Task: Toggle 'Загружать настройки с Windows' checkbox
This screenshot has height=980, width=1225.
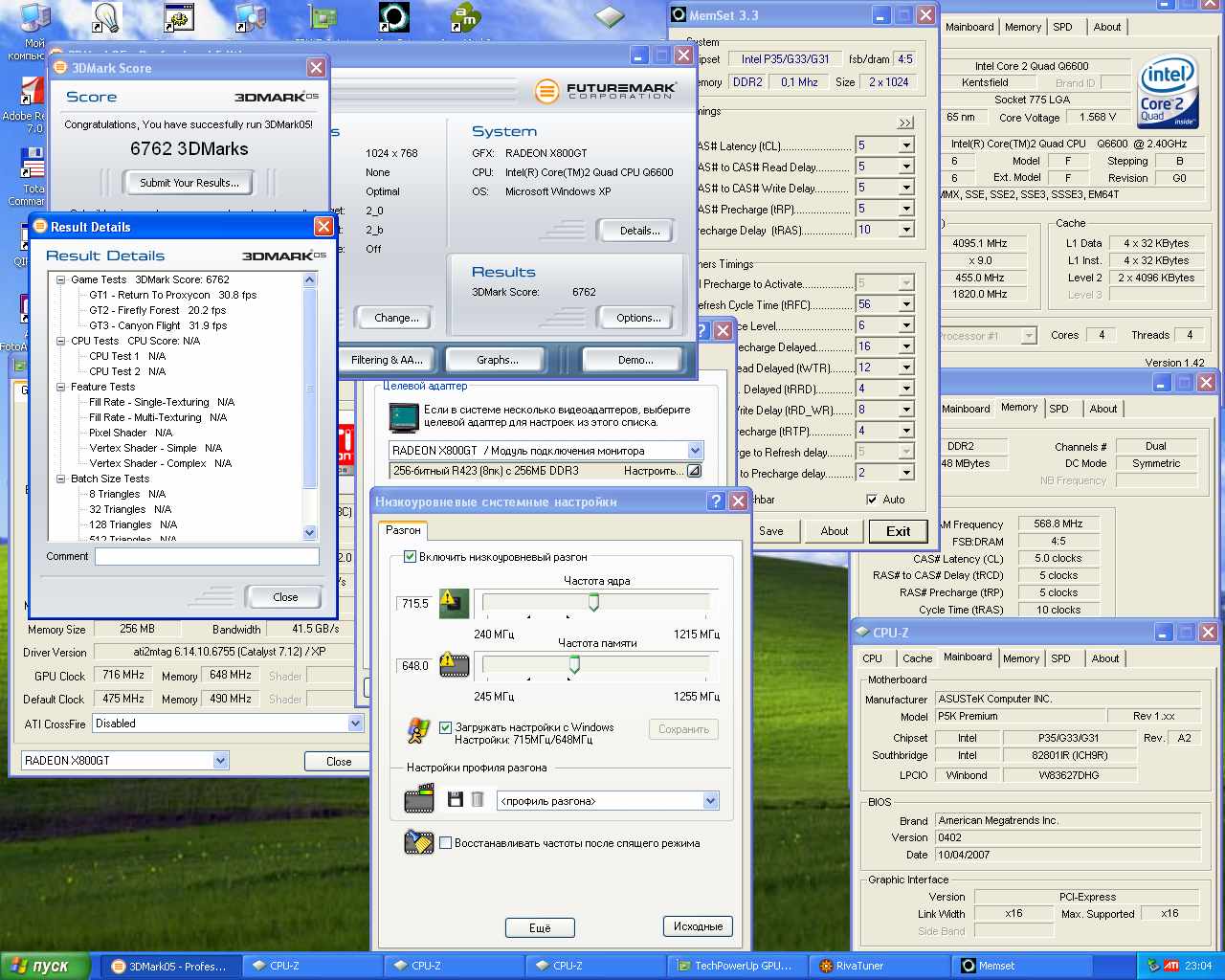Action: pyautogui.click(x=445, y=727)
